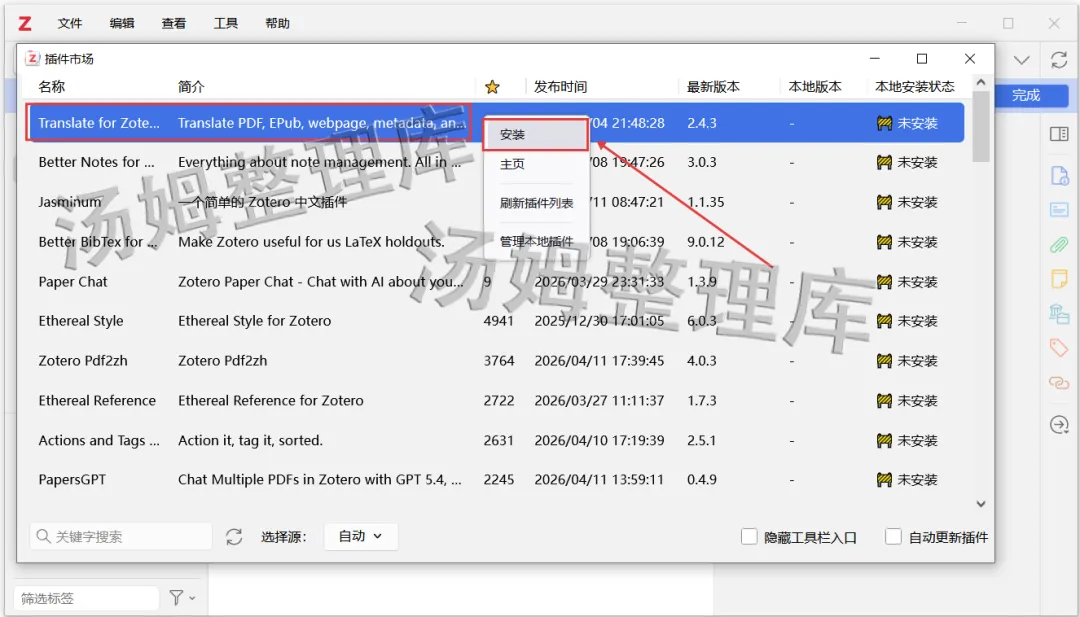Click the Zotero Z logo icon
This screenshot has width=1080, height=617.
coord(25,23)
